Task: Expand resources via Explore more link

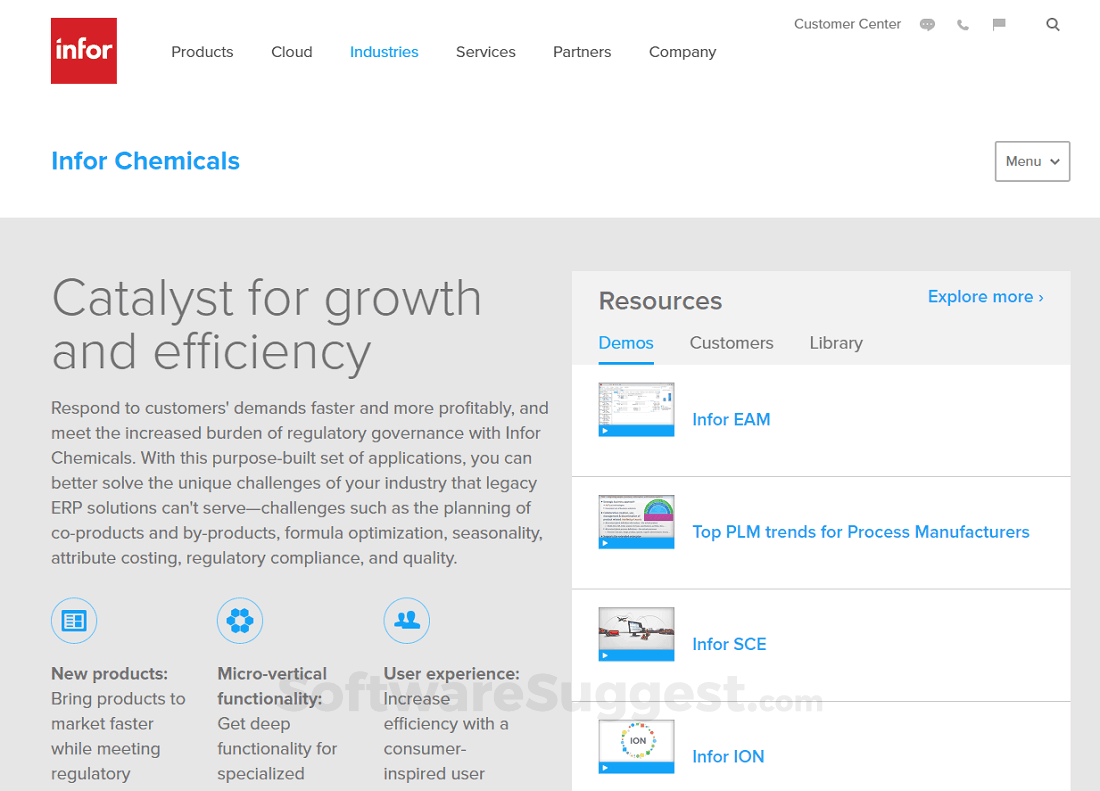Action: (985, 296)
